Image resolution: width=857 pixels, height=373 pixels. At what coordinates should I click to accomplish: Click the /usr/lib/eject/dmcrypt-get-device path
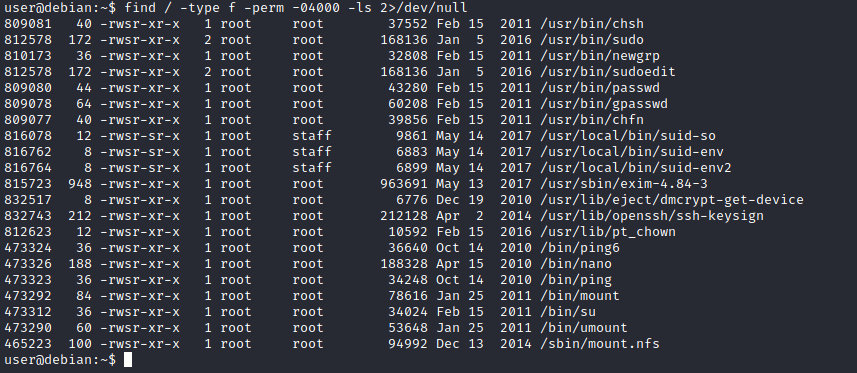pos(672,200)
